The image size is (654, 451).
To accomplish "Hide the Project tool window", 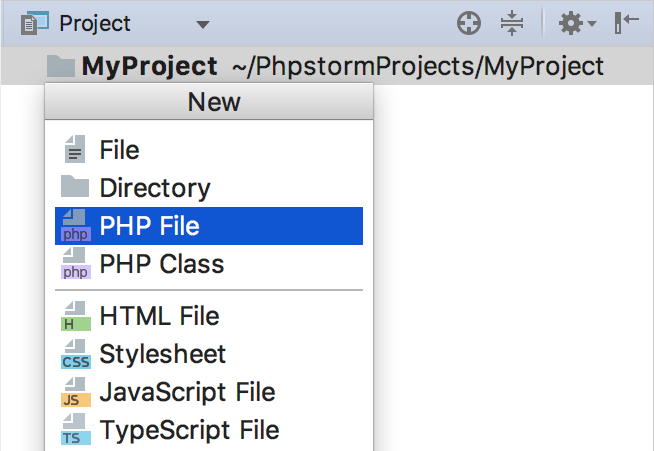I will point(626,23).
